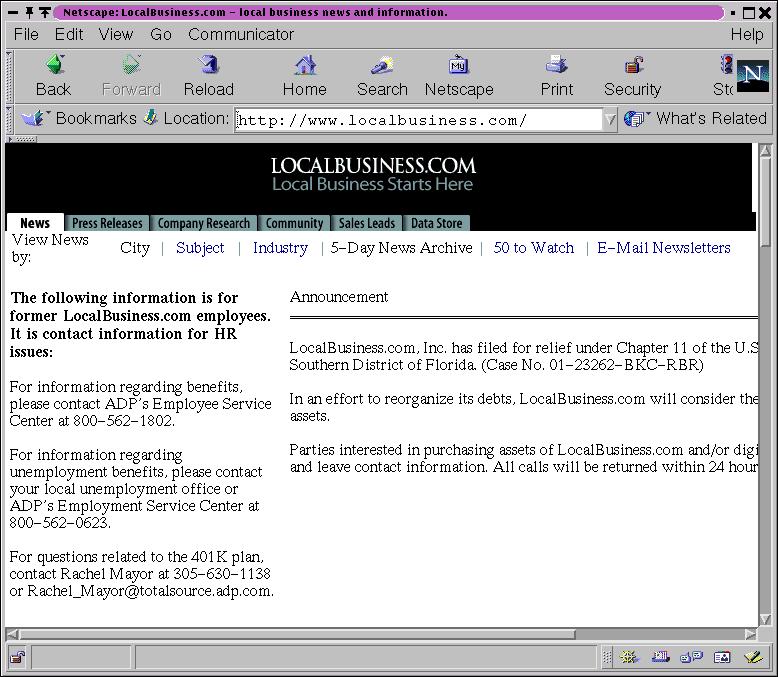Viewport: 778px width, 677px height.
Task: Click window menu button in title bar
Action: 14,12
